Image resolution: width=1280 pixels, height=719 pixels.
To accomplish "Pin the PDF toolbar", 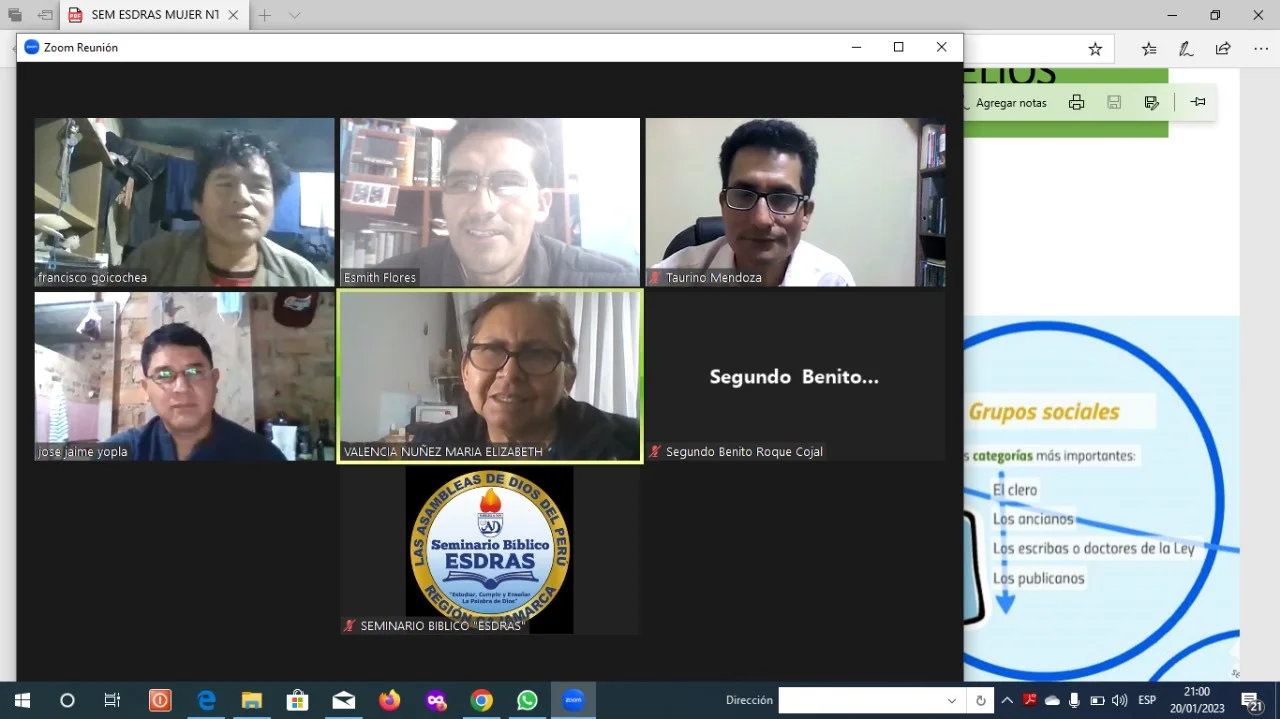I will pos(1198,102).
